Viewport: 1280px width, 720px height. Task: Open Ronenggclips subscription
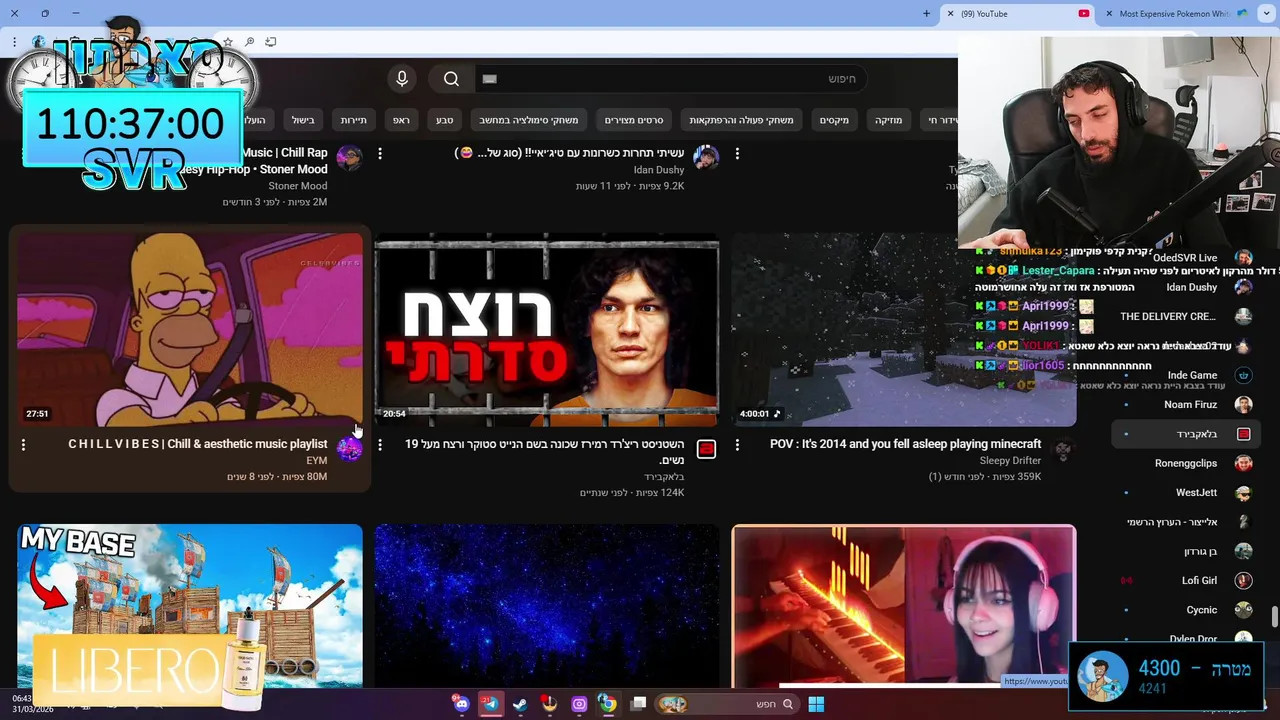1185,463
